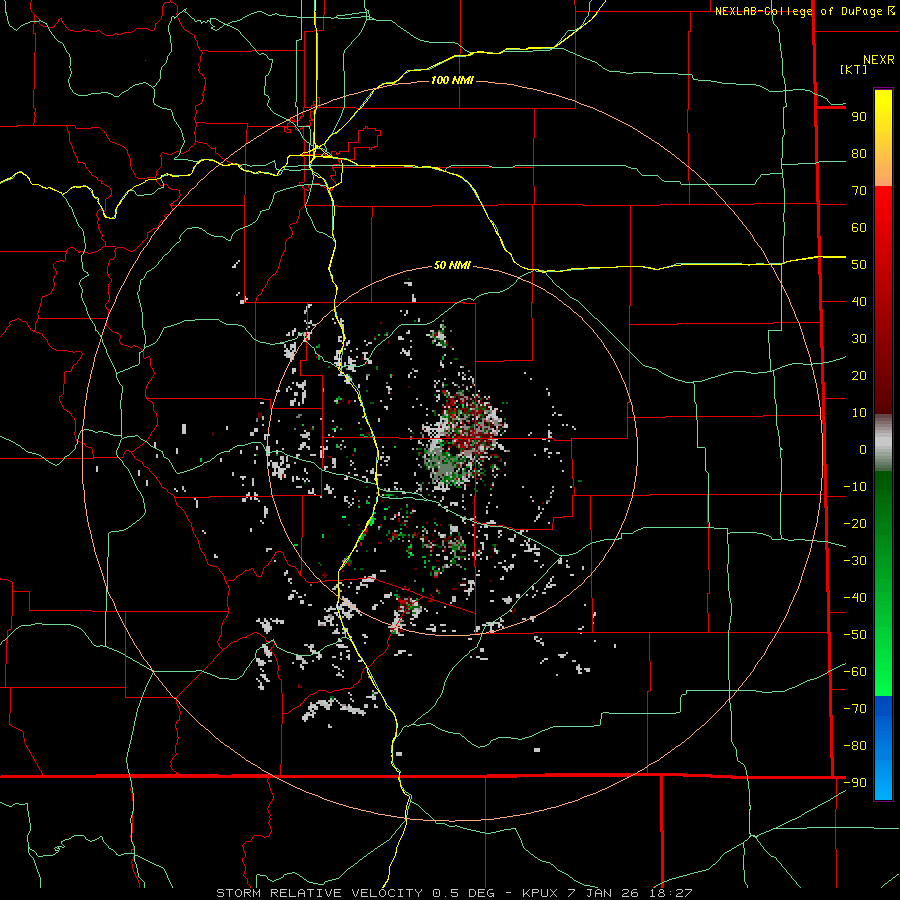Image resolution: width=900 pixels, height=900 pixels.
Task: Select the 80 value on velocity scale
Action: coord(859,154)
